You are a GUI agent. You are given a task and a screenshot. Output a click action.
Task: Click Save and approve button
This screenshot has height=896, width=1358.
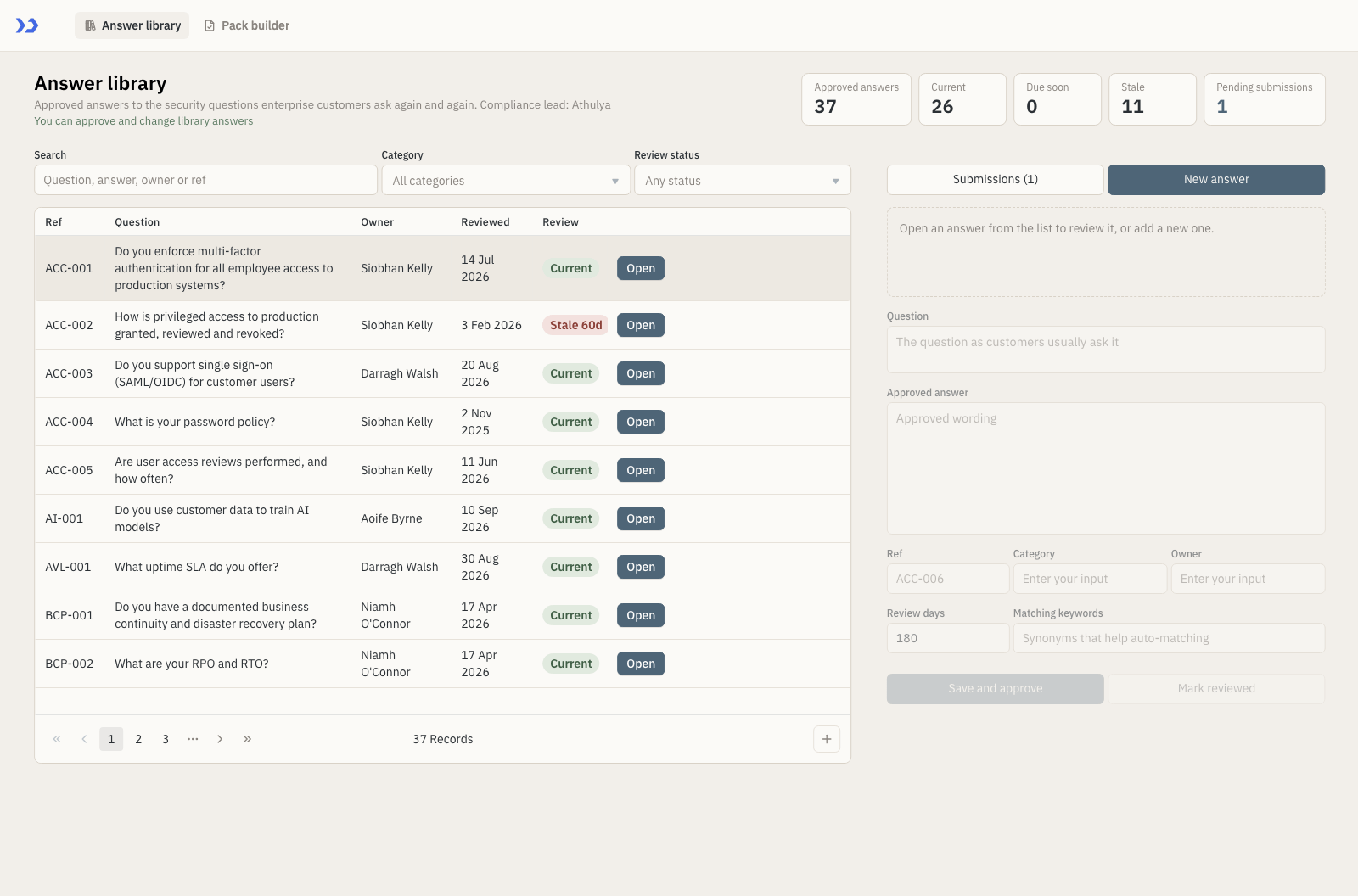996,689
